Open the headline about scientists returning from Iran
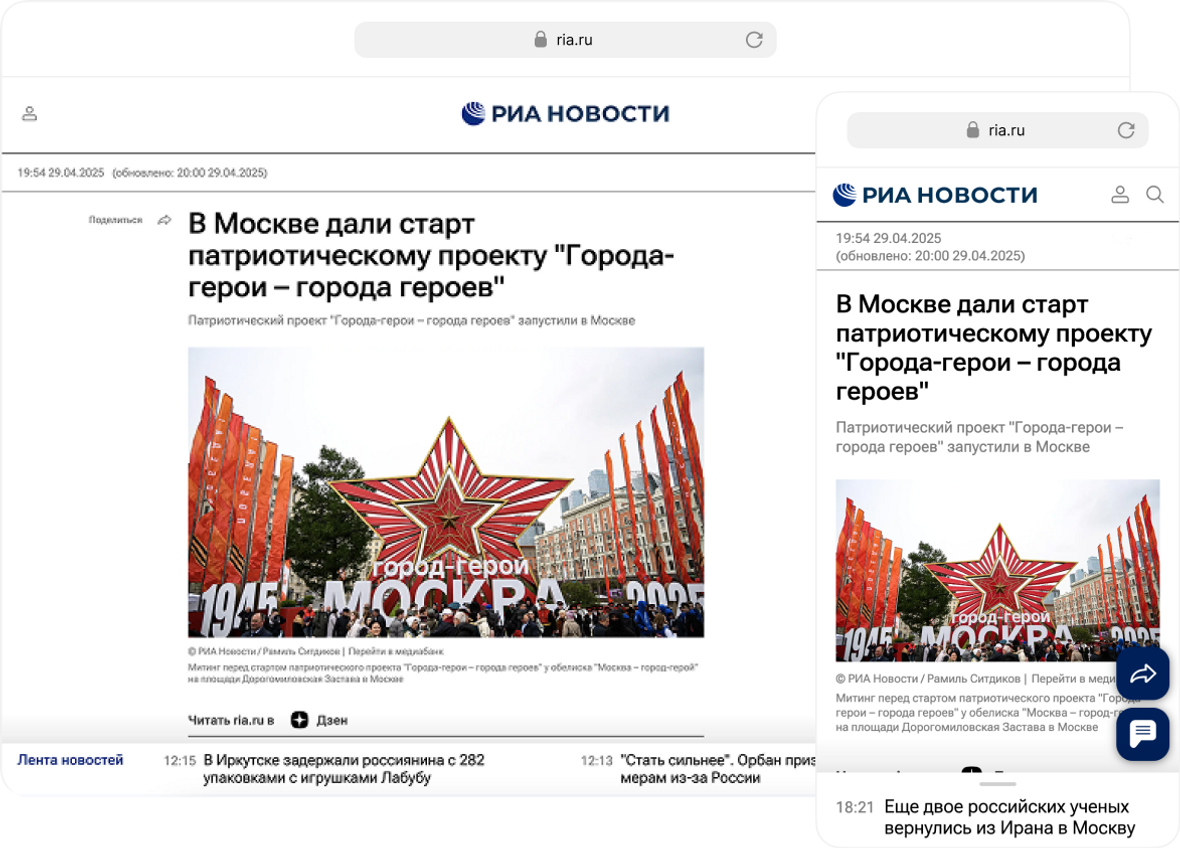 [x=1010, y=817]
